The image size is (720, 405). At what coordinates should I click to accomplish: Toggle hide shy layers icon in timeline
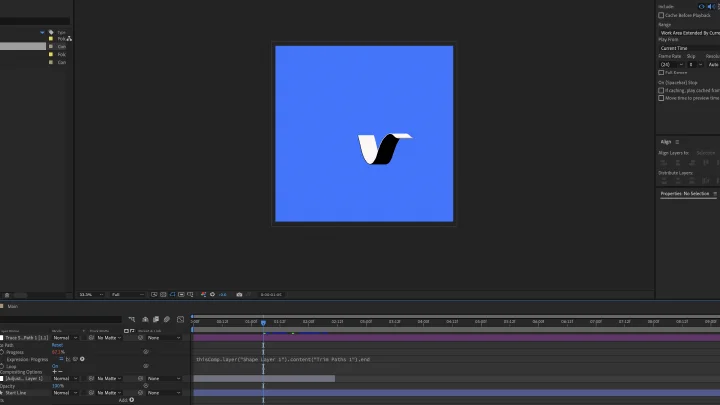tap(145, 320)
